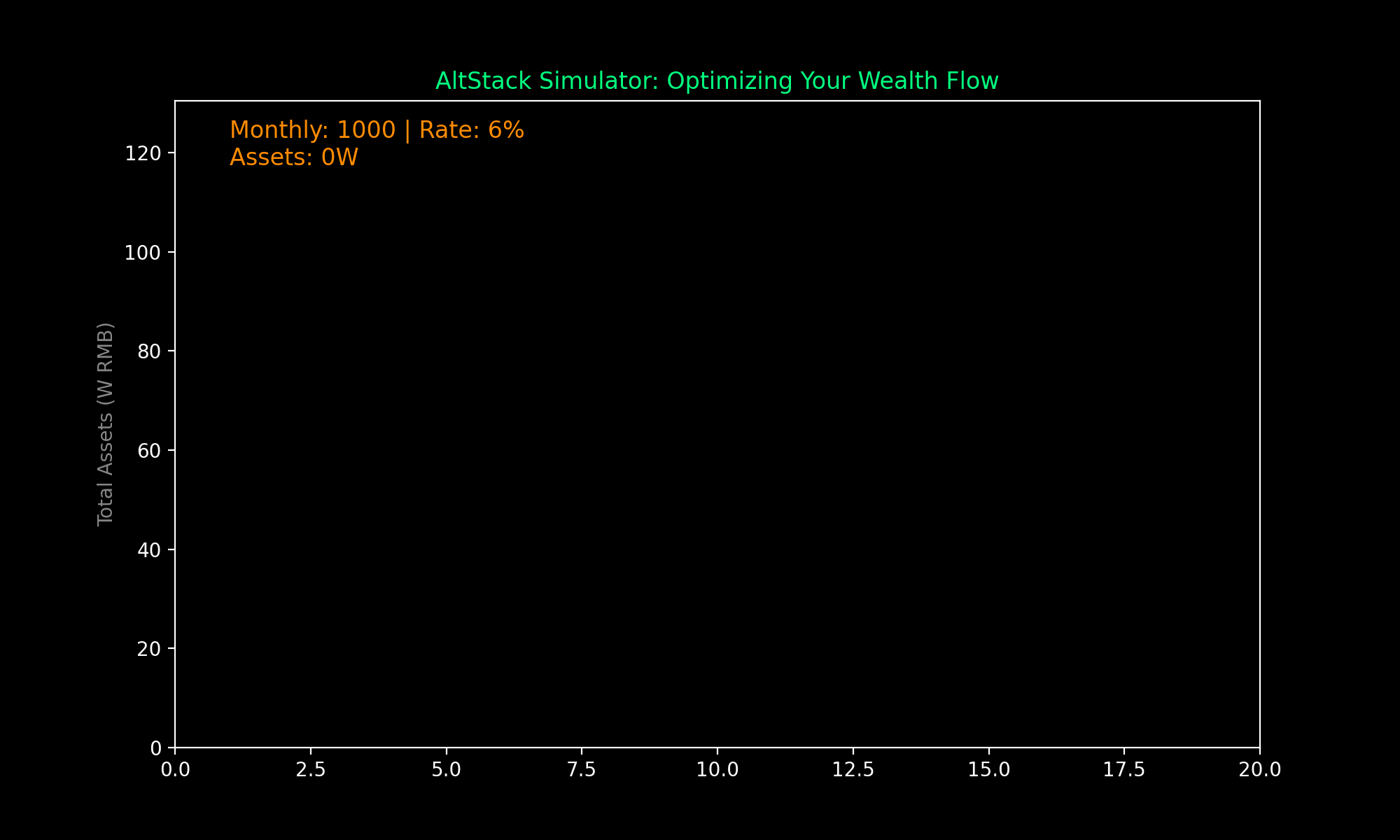Click the y-axis tick label 40
Image resolution: width=1400 pixels, height=840 pixels.
(149, 550)
